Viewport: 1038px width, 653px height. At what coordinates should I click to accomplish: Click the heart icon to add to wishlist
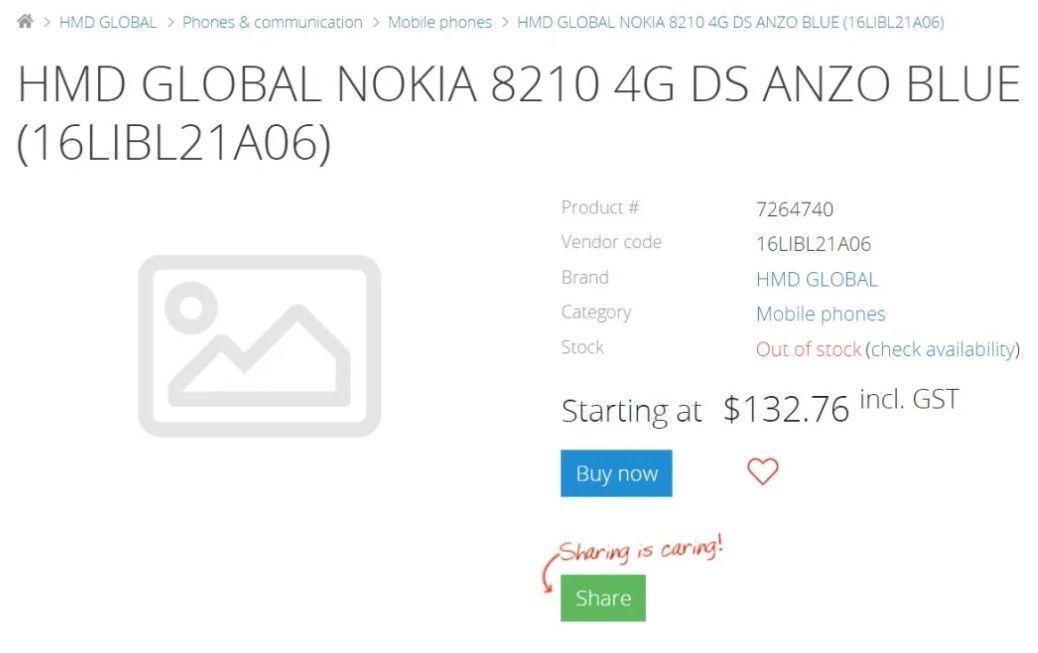tap(763, 470)
